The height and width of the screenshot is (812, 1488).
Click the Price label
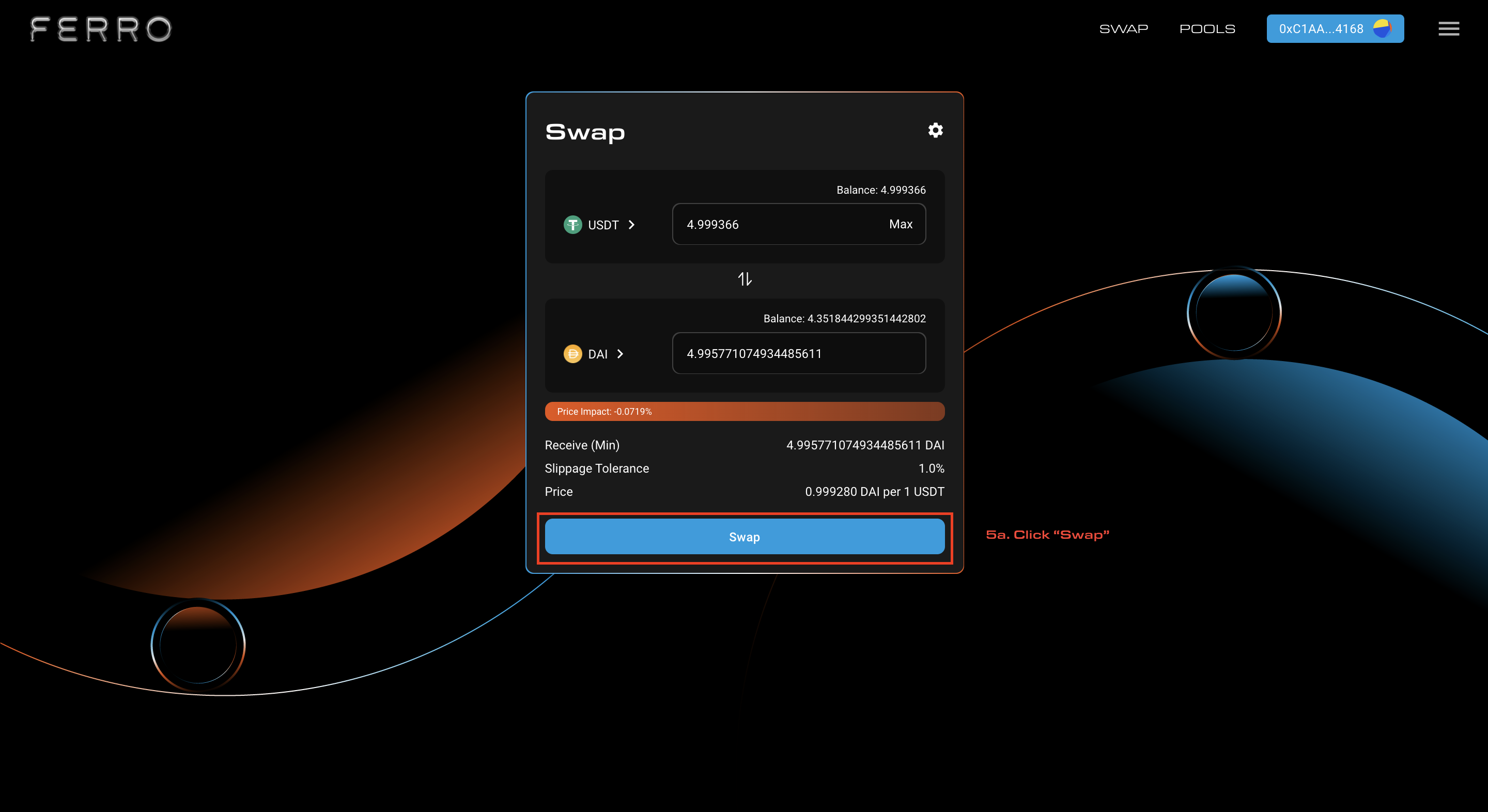[x=559, y=491]
